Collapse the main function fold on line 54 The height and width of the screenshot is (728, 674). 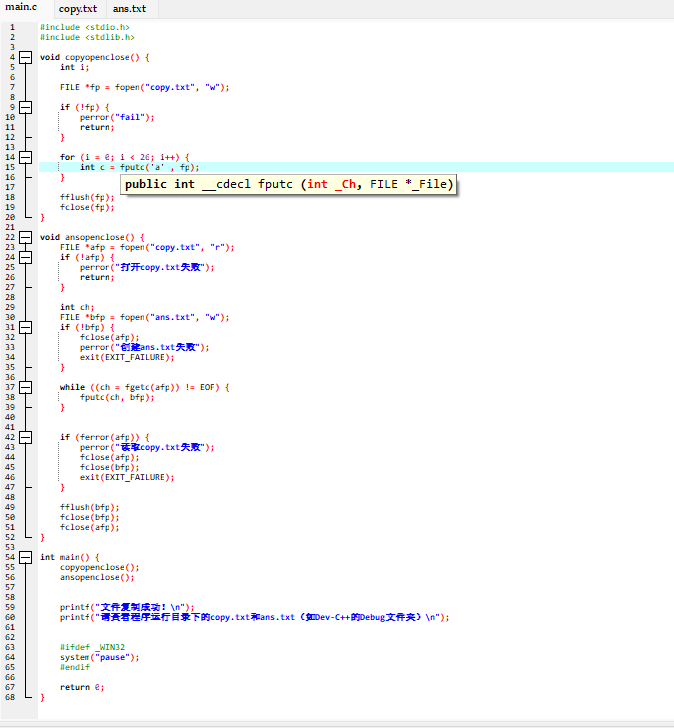[x=26, y=557]
